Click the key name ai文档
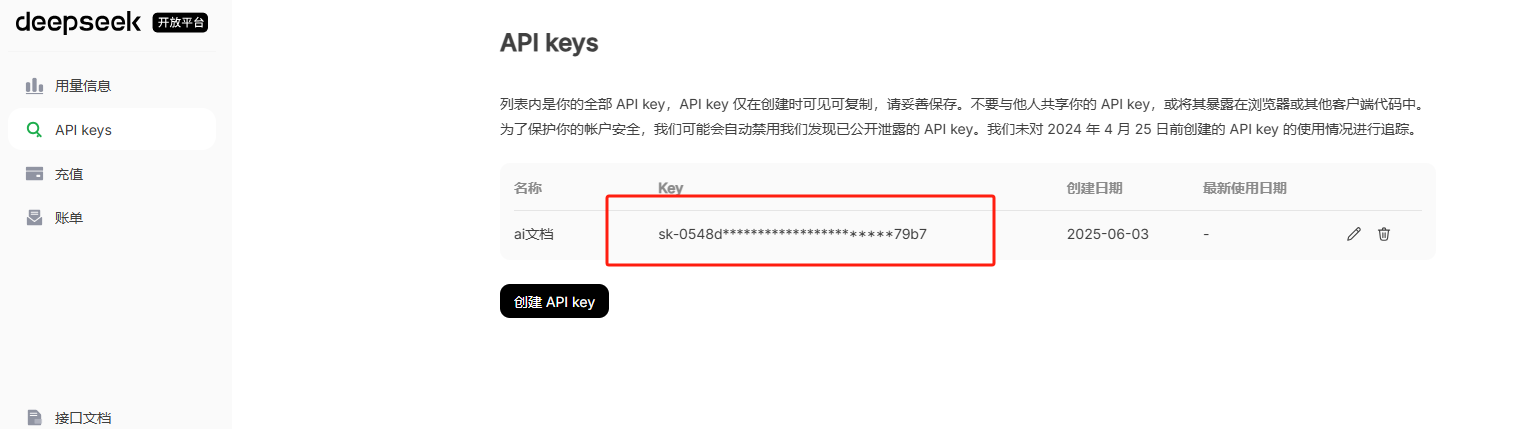1524x429 pixels. tap(534, 234)
